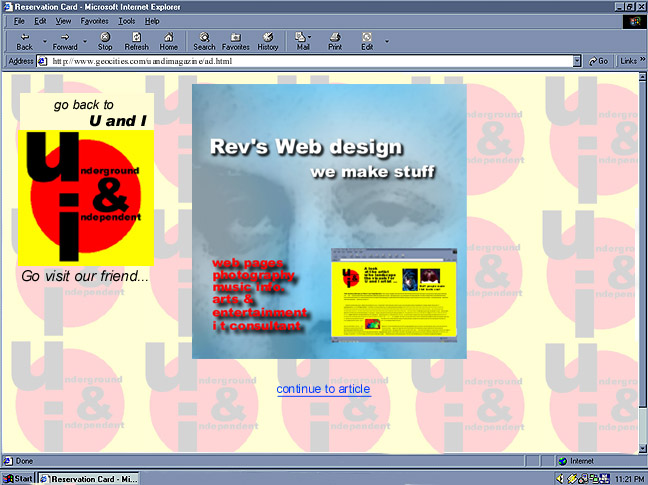This screenshot has height=485, width=648.
Task: Click inside the address bar URL field
Action: pos(300,61)
